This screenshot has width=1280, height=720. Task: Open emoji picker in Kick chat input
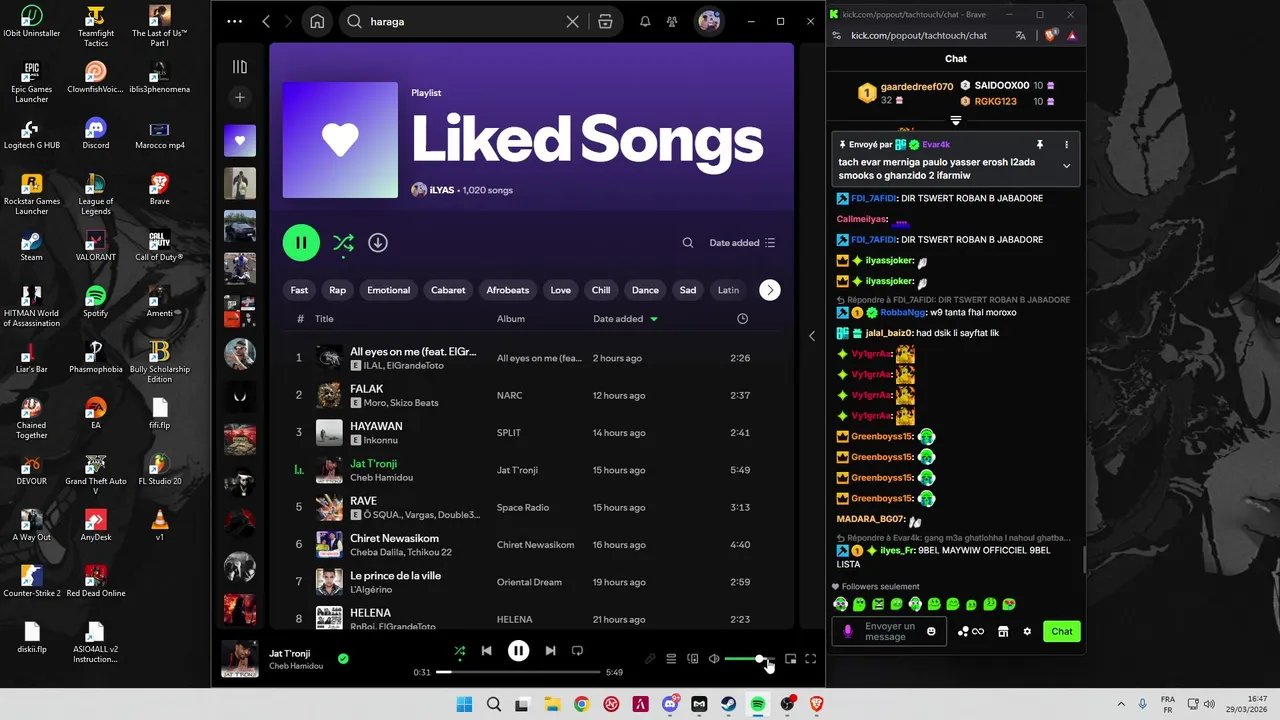click(x=931, y=632)
